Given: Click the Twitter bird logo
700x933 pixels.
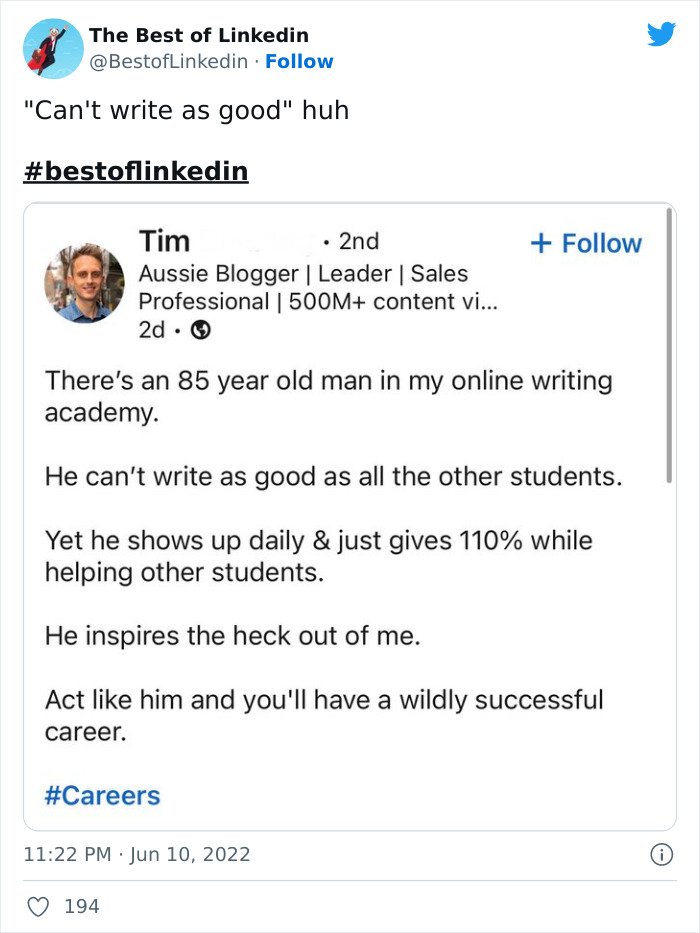Looking at the screenshot, I should click(x=662, y=33).
